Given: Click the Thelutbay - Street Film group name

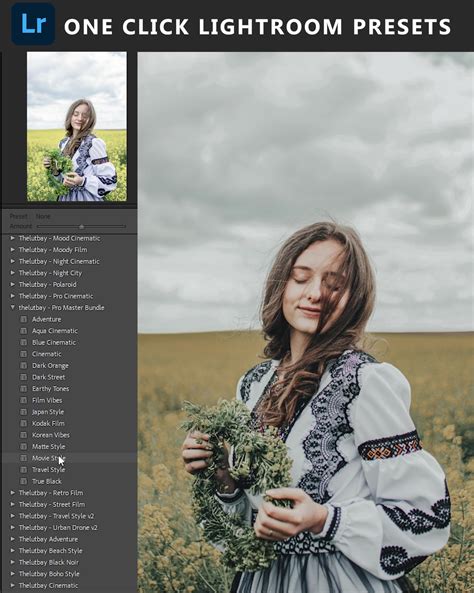Looking at the screenshot, I should click(52, 505).
